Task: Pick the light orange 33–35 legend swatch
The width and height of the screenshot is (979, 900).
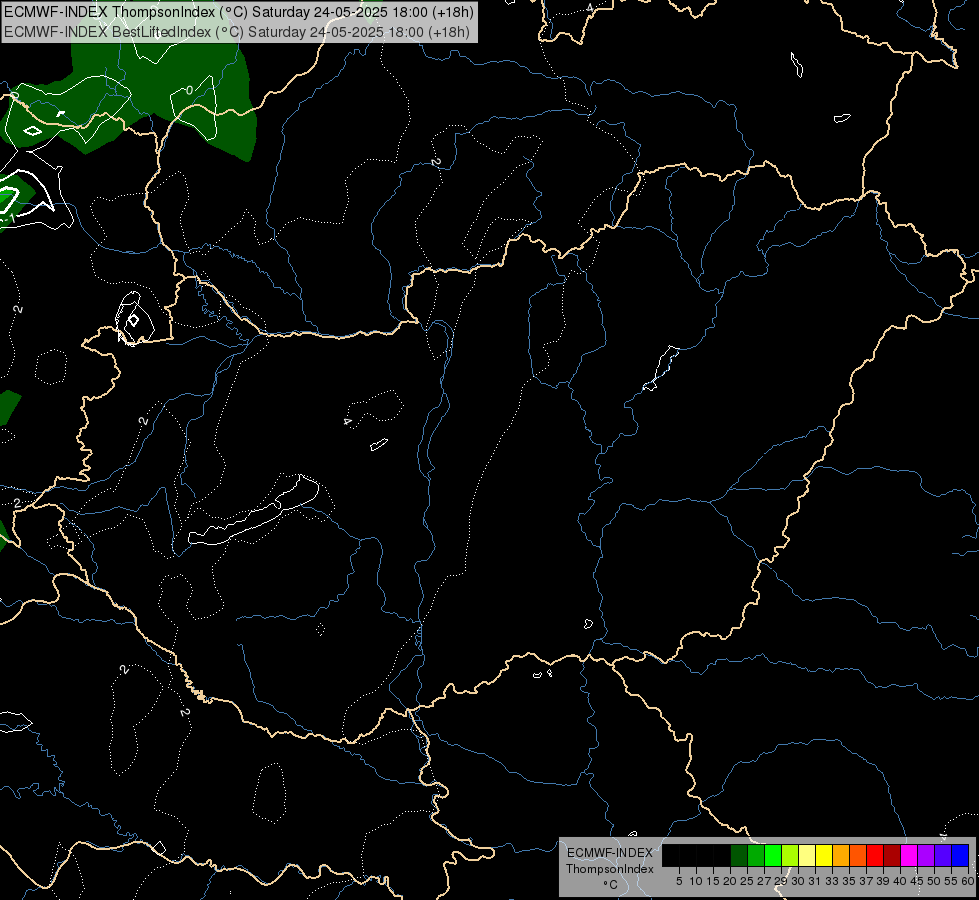Action: pos(841,856)
